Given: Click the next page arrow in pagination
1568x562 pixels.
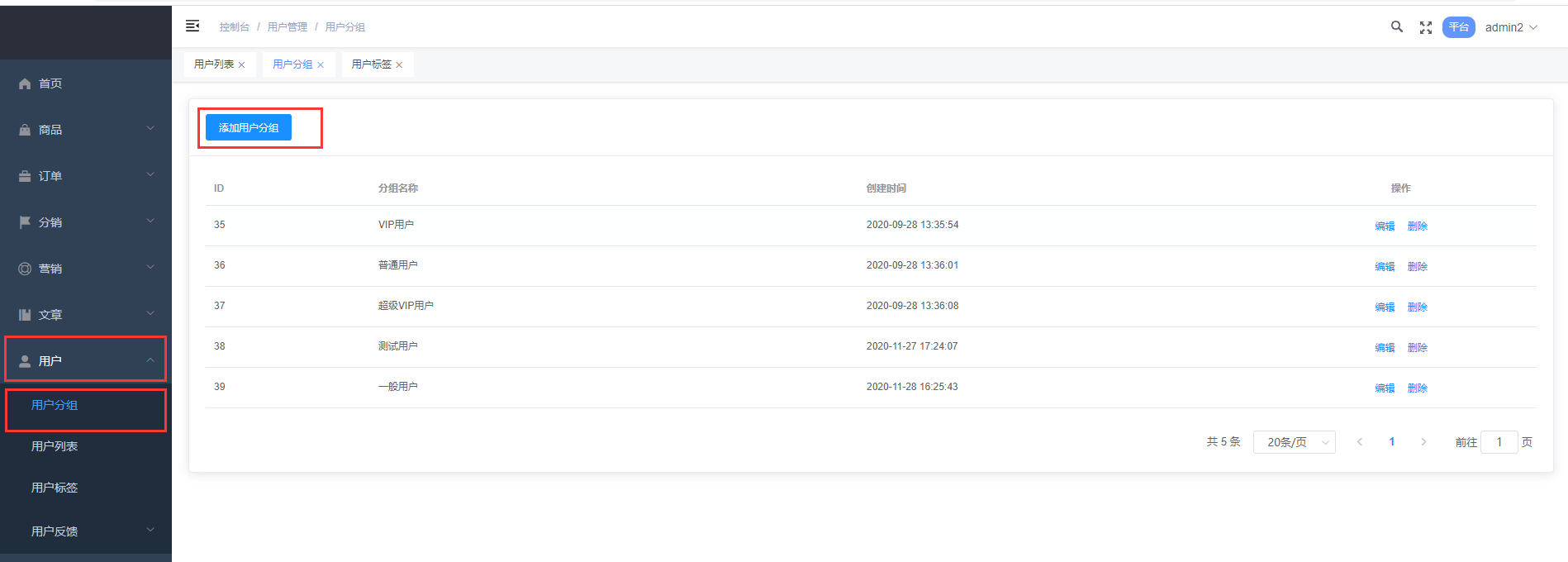Looking at the screenshot, I should point(1423,442).
